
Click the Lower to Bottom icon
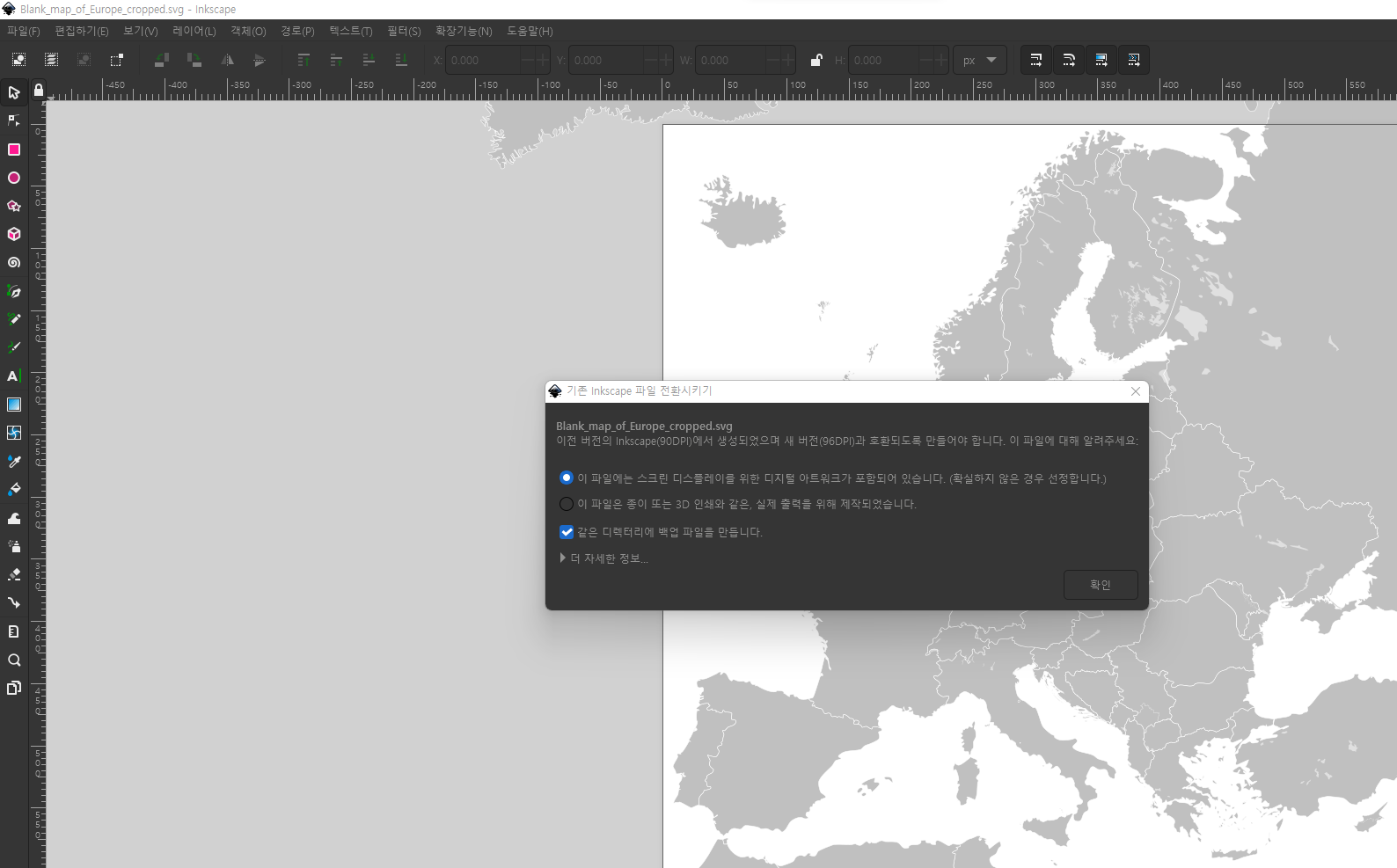[401, 60]
